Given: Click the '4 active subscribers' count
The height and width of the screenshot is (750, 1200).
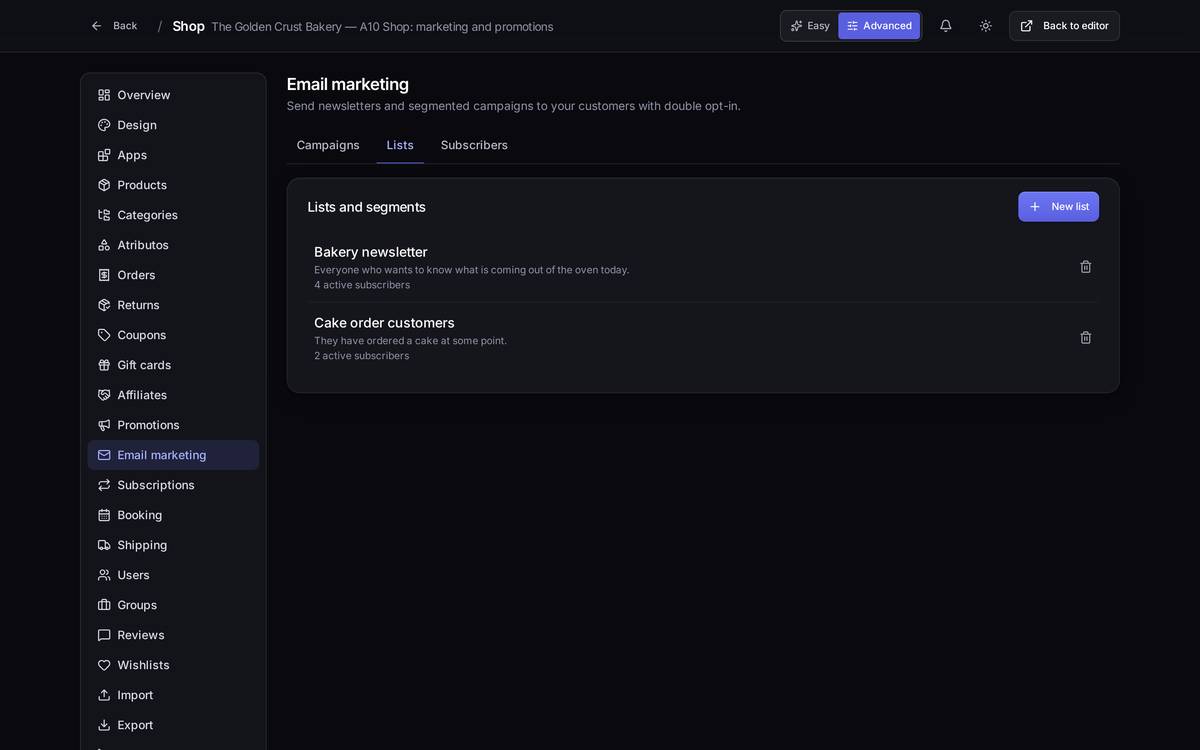Looking at the screenshot, I should click(362, 285).
